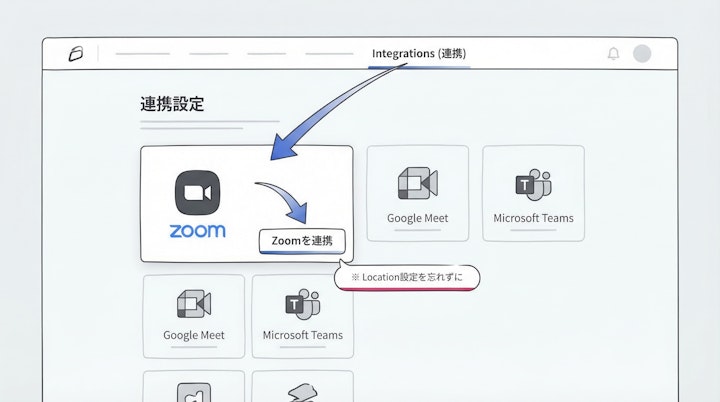Select Google Meet icon beneath the Zoom card
Screen dimensions: 720x402
pos(194,304)
